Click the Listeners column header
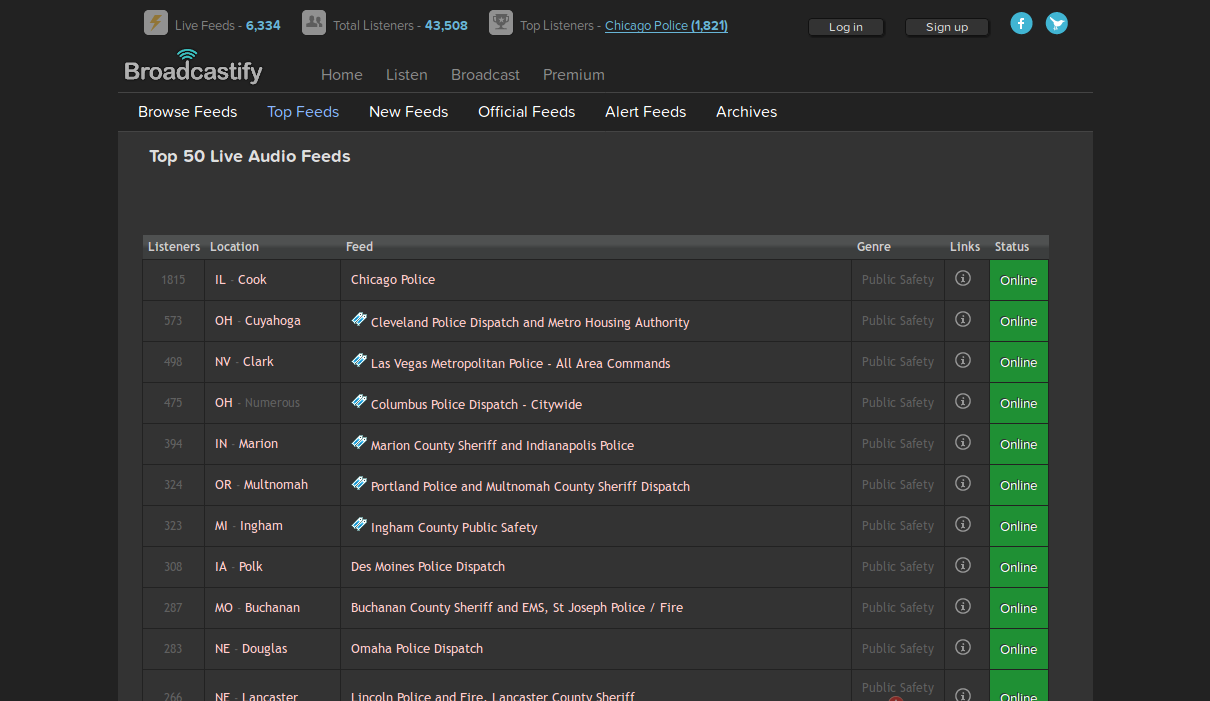Screen dimensions: 1210x701 click(174, 247)
